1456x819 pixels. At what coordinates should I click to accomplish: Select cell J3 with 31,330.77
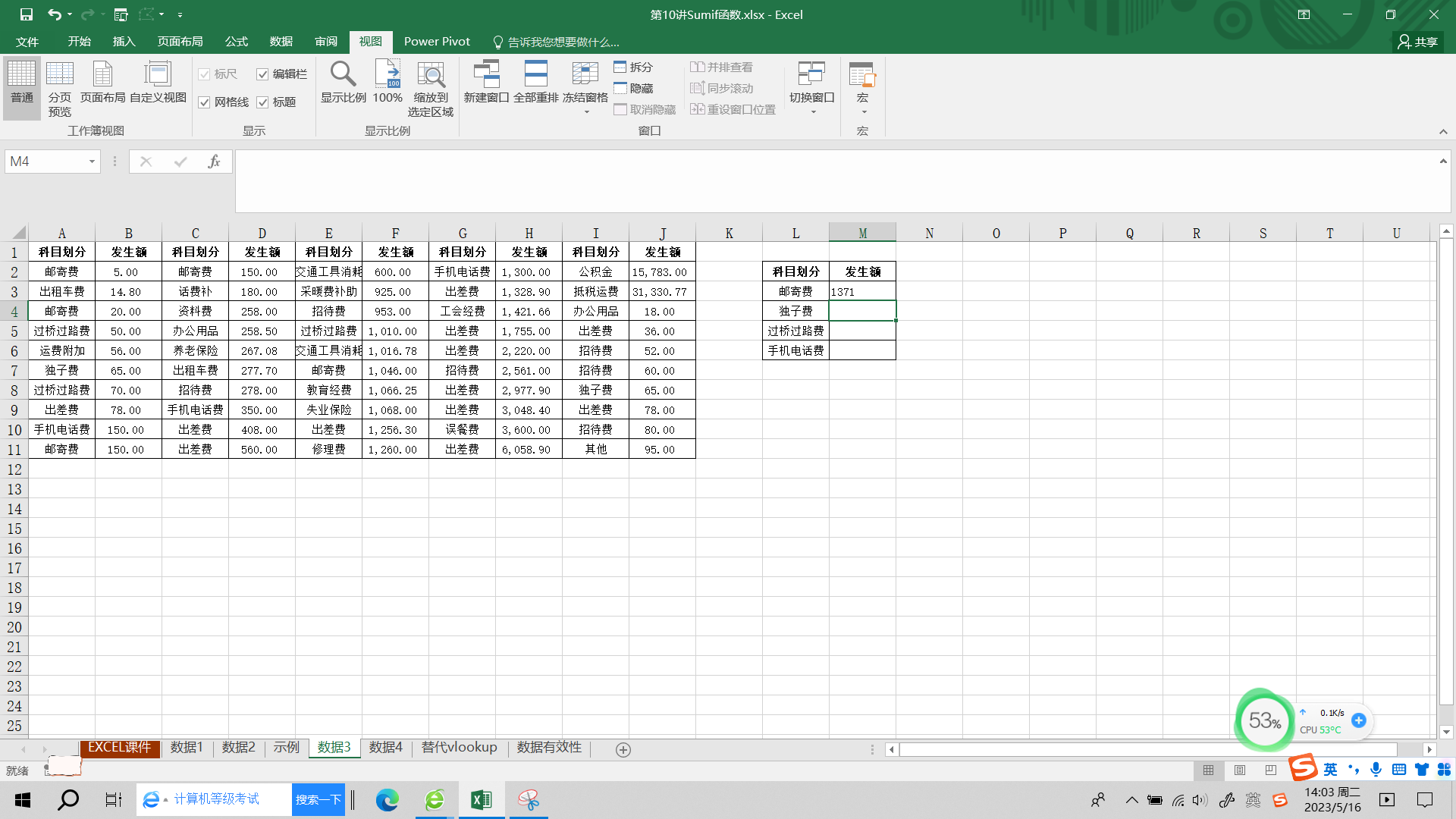tap(662, 291)
